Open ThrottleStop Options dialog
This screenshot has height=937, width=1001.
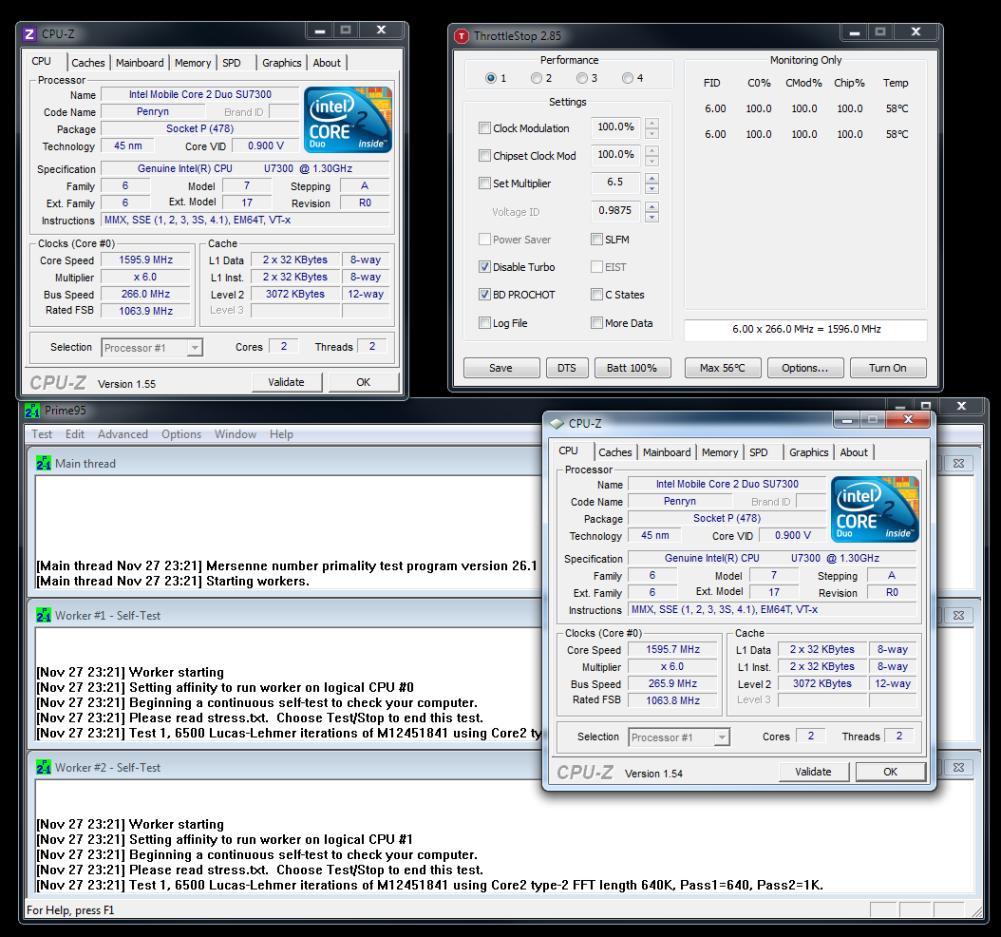[805, 368]
